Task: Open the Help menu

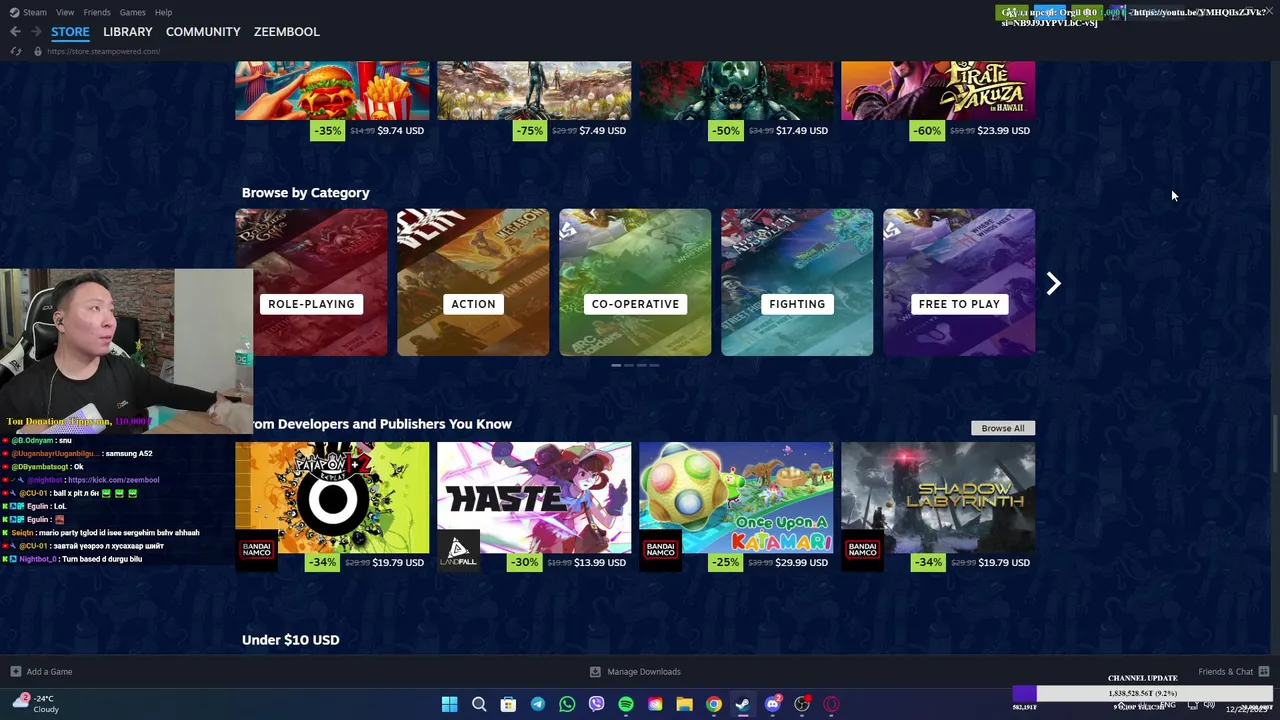Action: [x=163, y=12]
